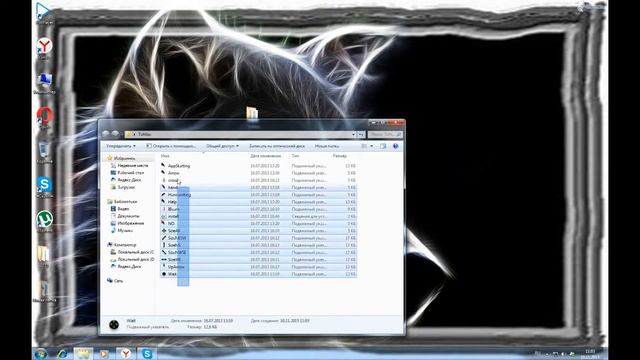The height and width of the screenshot is (360, 640).
Task: Sort by the Имя column header
Action: click(x=165, y=156)
